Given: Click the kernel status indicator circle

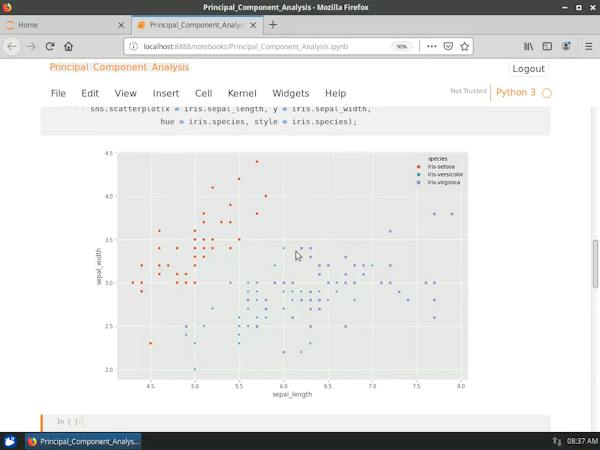Looking at the screenshot, I should coord(547,93).
